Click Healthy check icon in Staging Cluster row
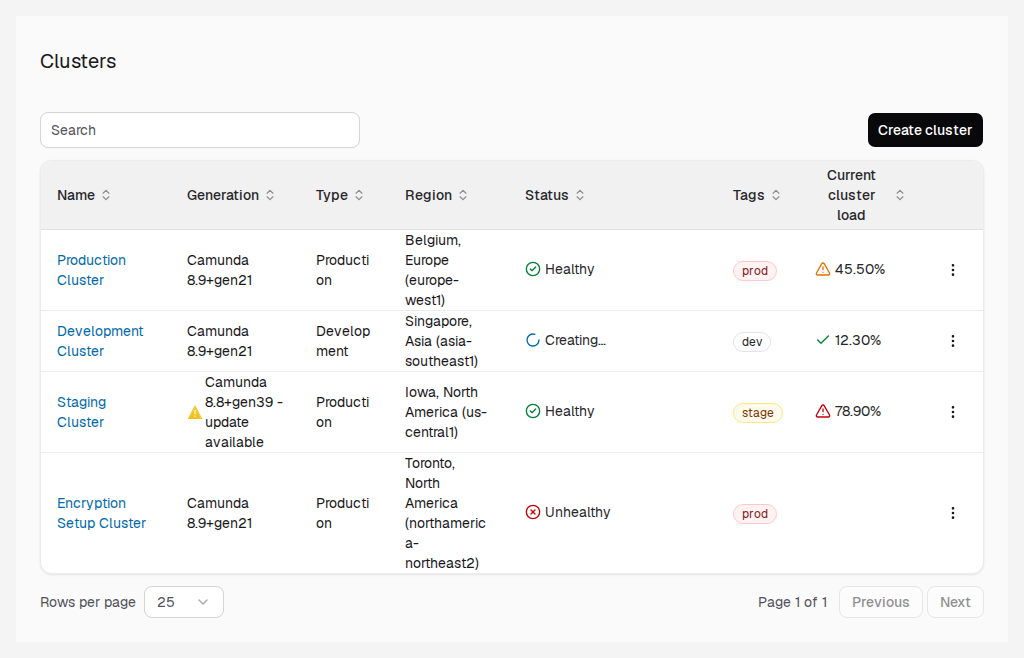Image resolution: width=1024 pixels, height=658 pixels. click(x=533, y=411)
